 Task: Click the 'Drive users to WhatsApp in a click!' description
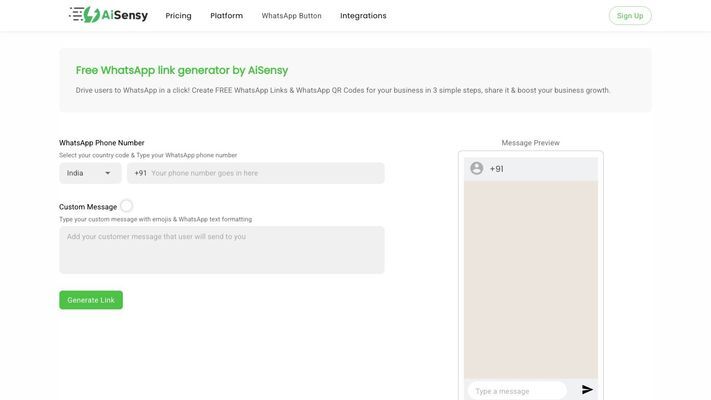343,90
